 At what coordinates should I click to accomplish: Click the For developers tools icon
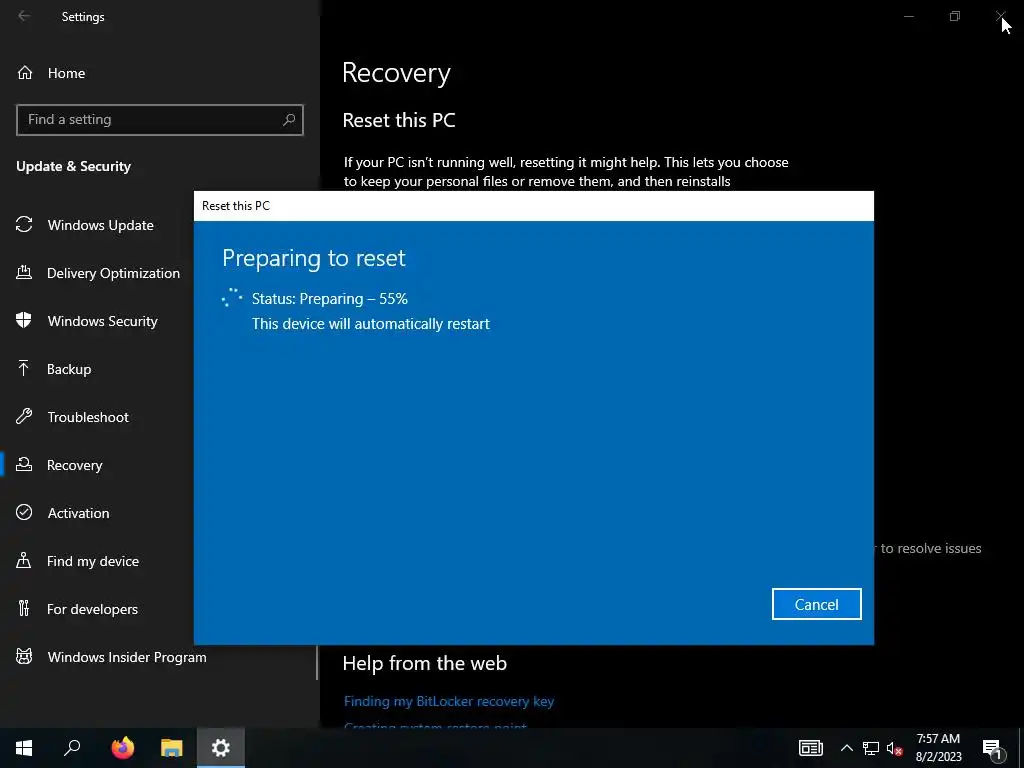pos(24,608)
